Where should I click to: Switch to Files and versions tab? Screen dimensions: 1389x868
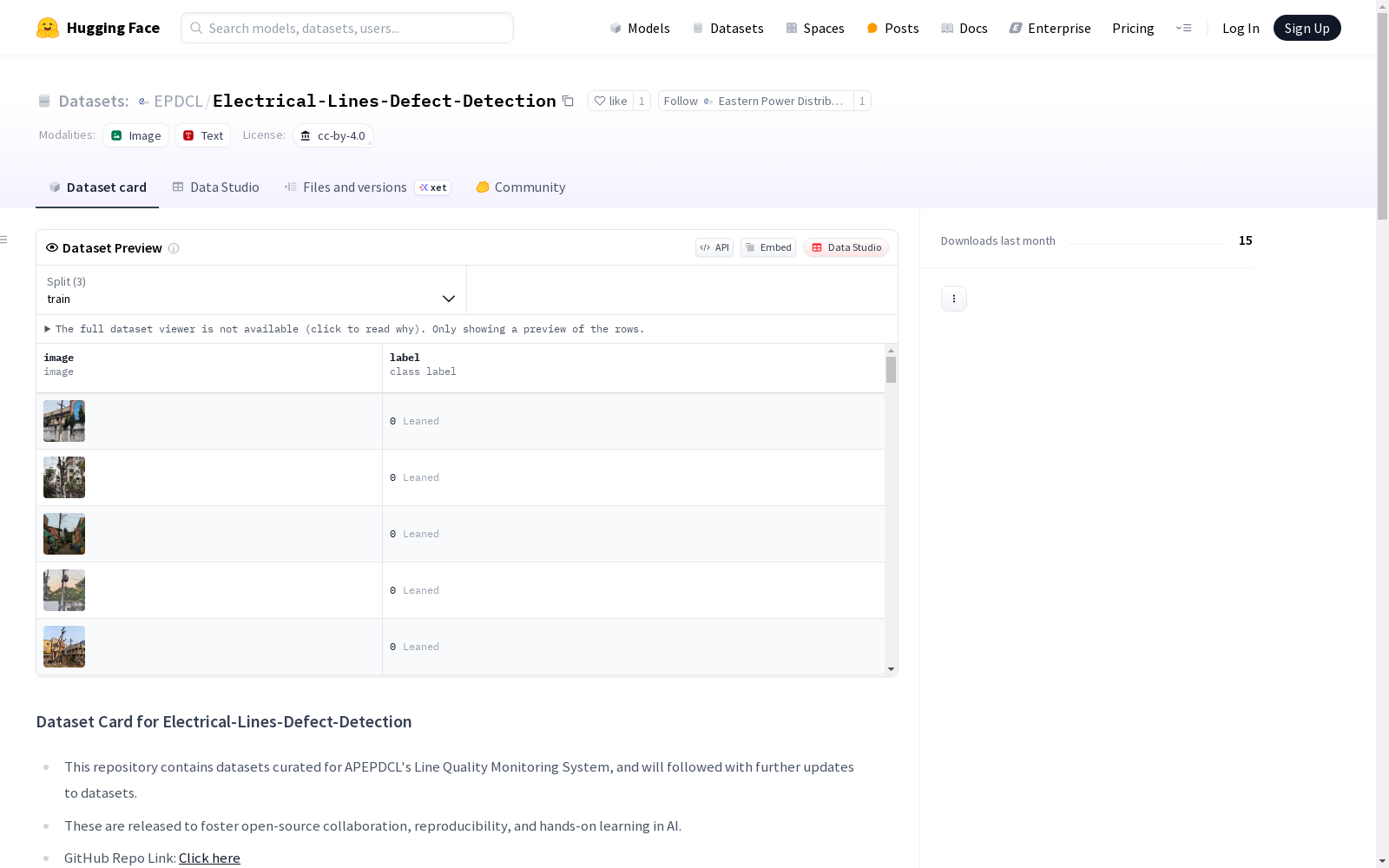tap(354, 187)
